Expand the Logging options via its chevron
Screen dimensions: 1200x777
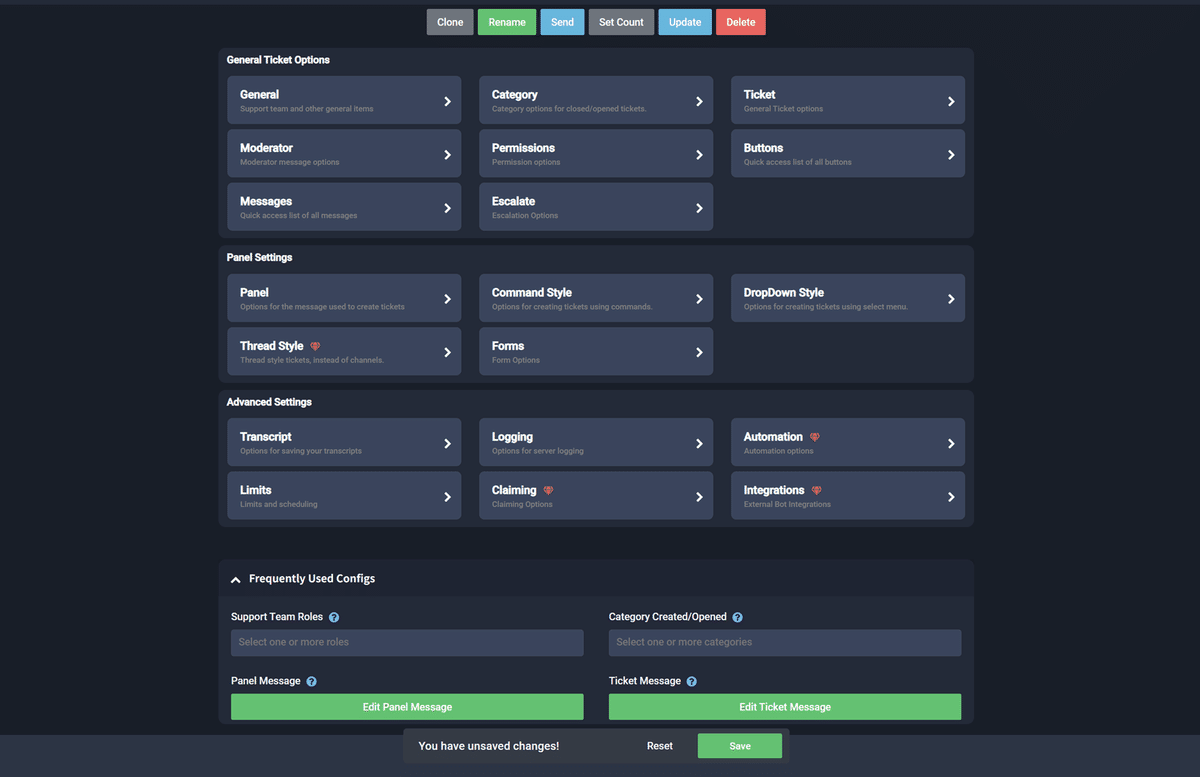[x=700, y=442]
